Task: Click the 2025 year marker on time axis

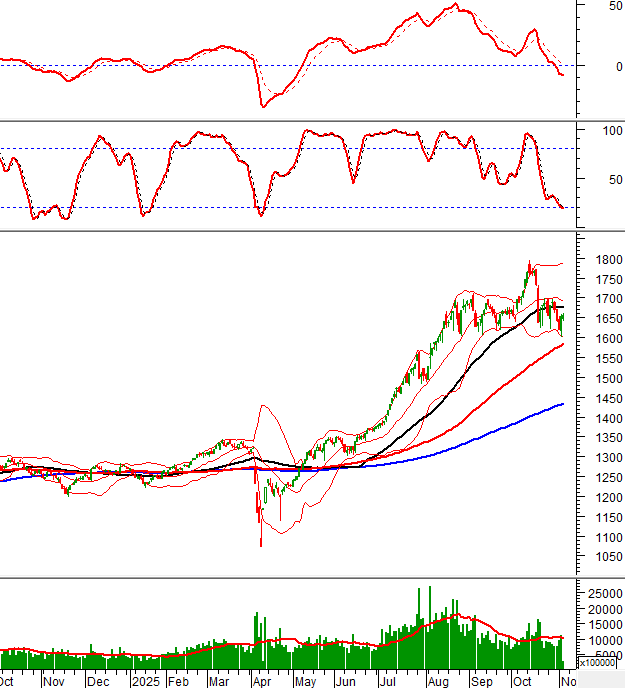Action: click(x=145, y=680)
